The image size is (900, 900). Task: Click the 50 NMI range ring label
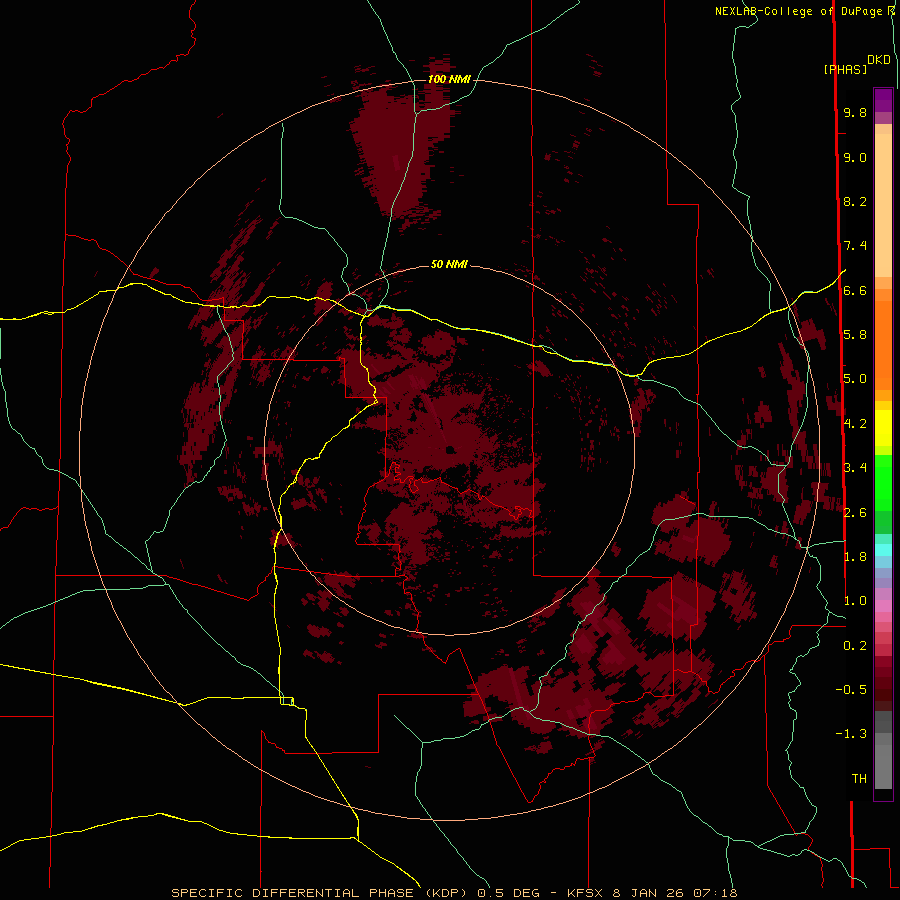tap(449, 264)
